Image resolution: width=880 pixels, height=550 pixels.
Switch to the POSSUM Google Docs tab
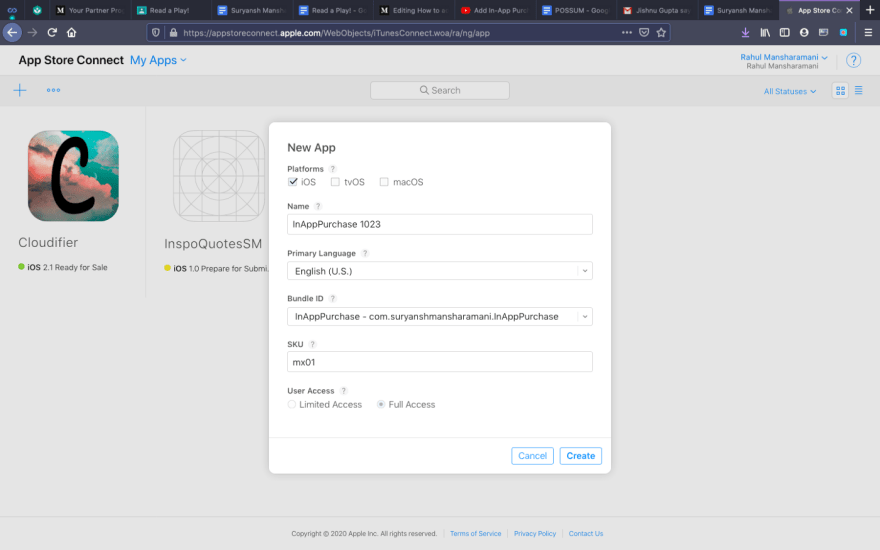coord(576,10)
